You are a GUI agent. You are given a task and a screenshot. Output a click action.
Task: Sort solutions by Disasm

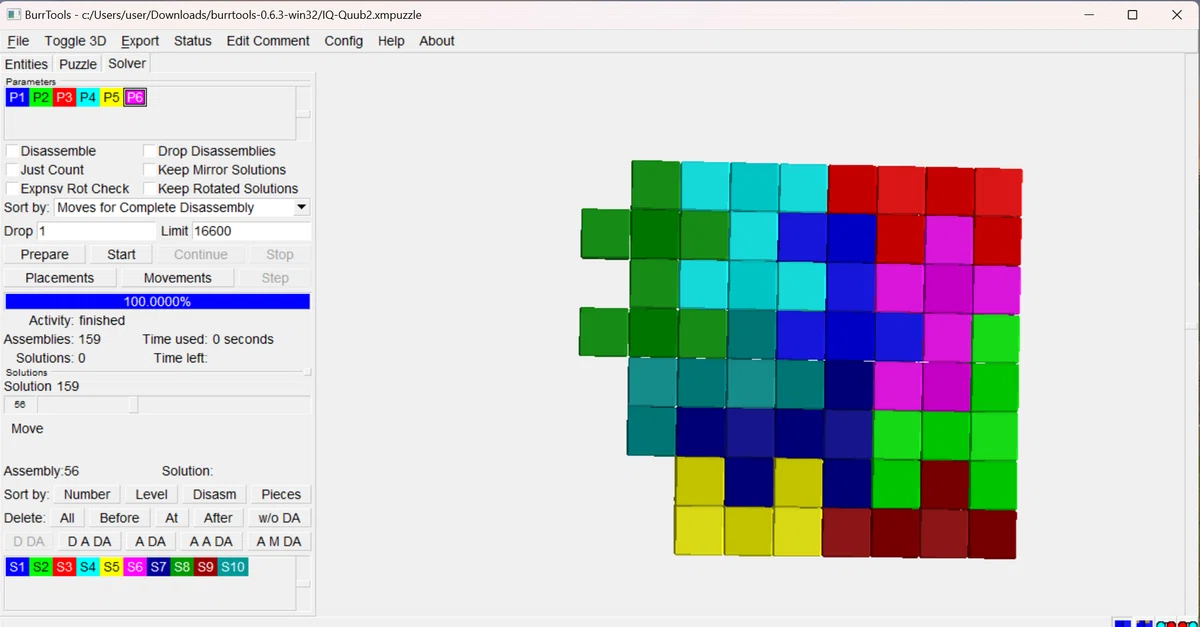pos(215,494)
